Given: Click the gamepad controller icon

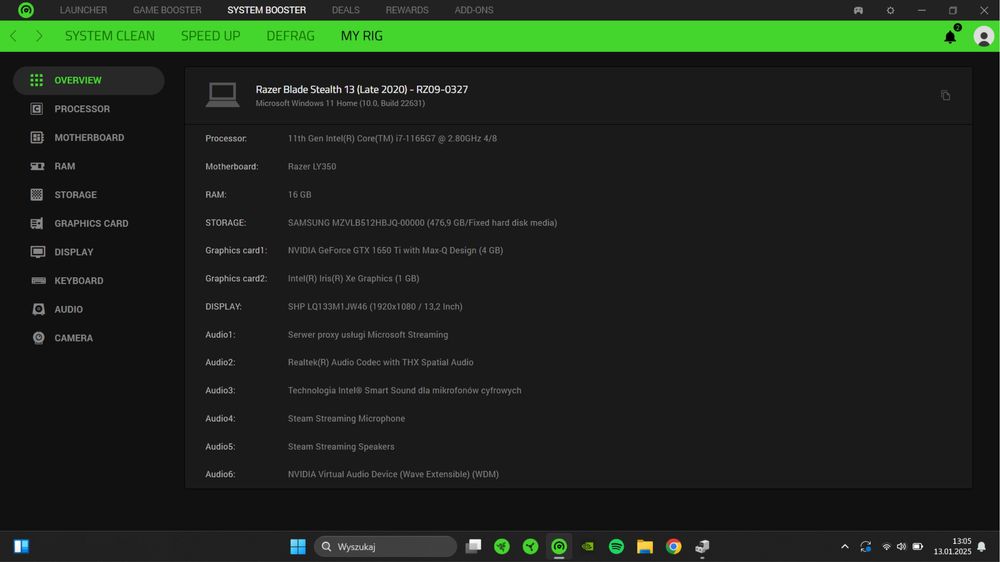Looking at the screenshot, I should tap(858, 10).
